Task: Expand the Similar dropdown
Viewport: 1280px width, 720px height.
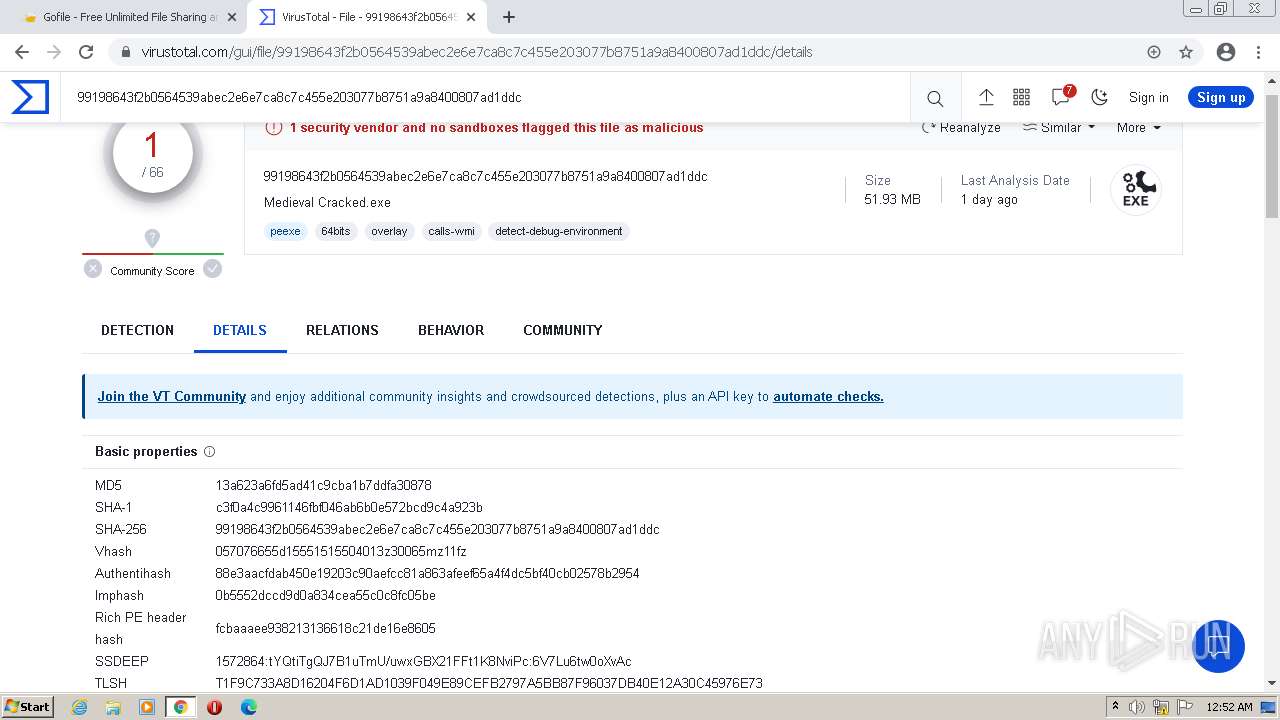Action: (x=1059, y=127)
